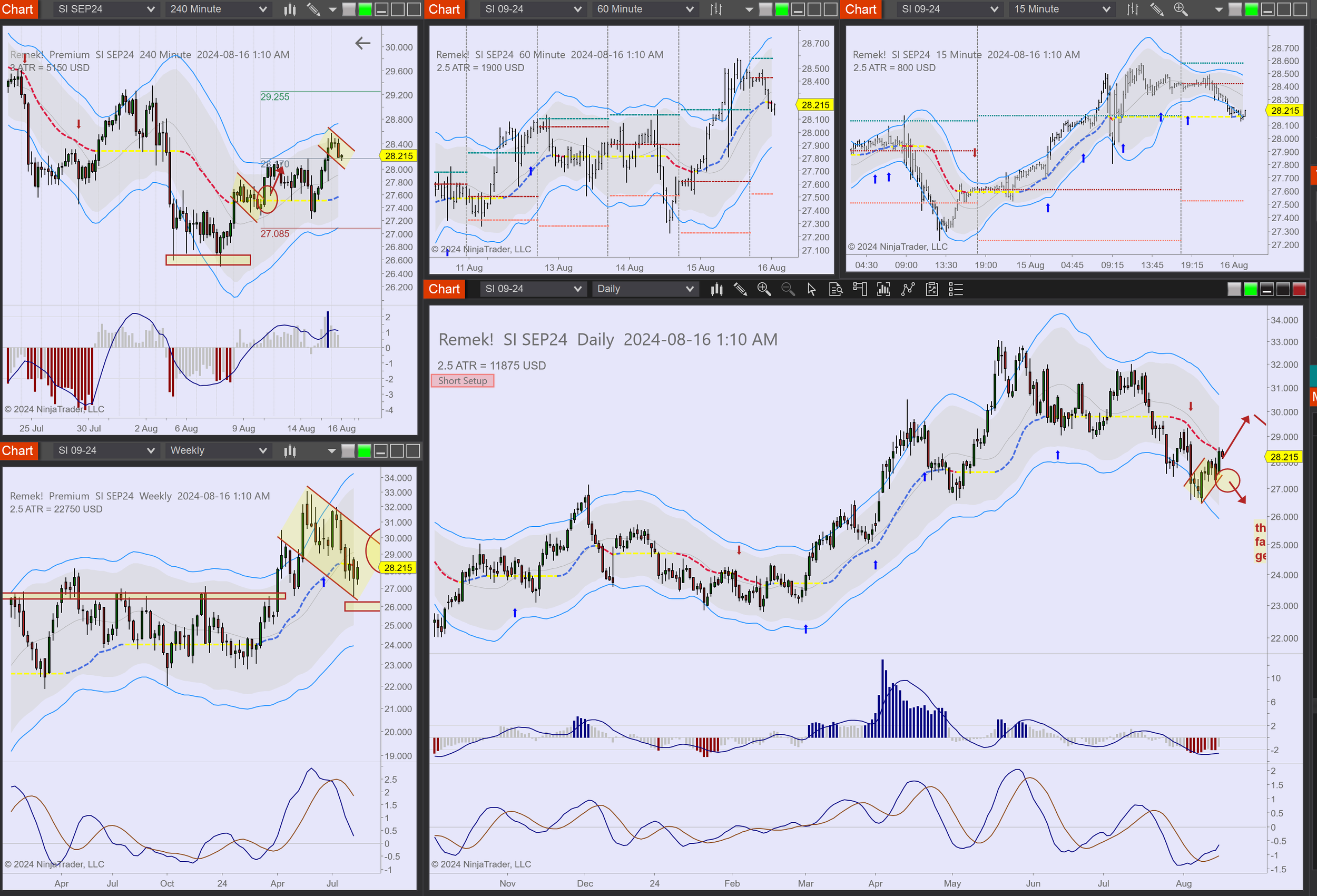This screenshot has width=1317, height=896.
Task: Toggle the green link button on the 240 Minute chart
Action: [x=365, y=9]
